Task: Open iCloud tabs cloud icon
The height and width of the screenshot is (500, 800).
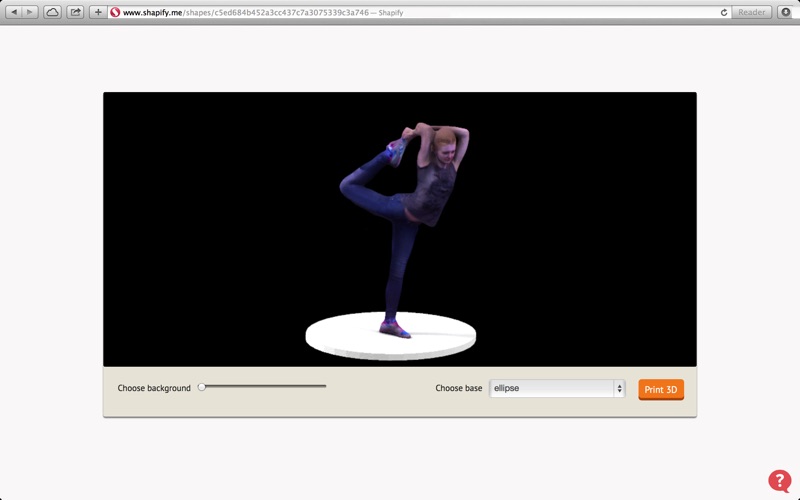Action: tap(52, 12)
